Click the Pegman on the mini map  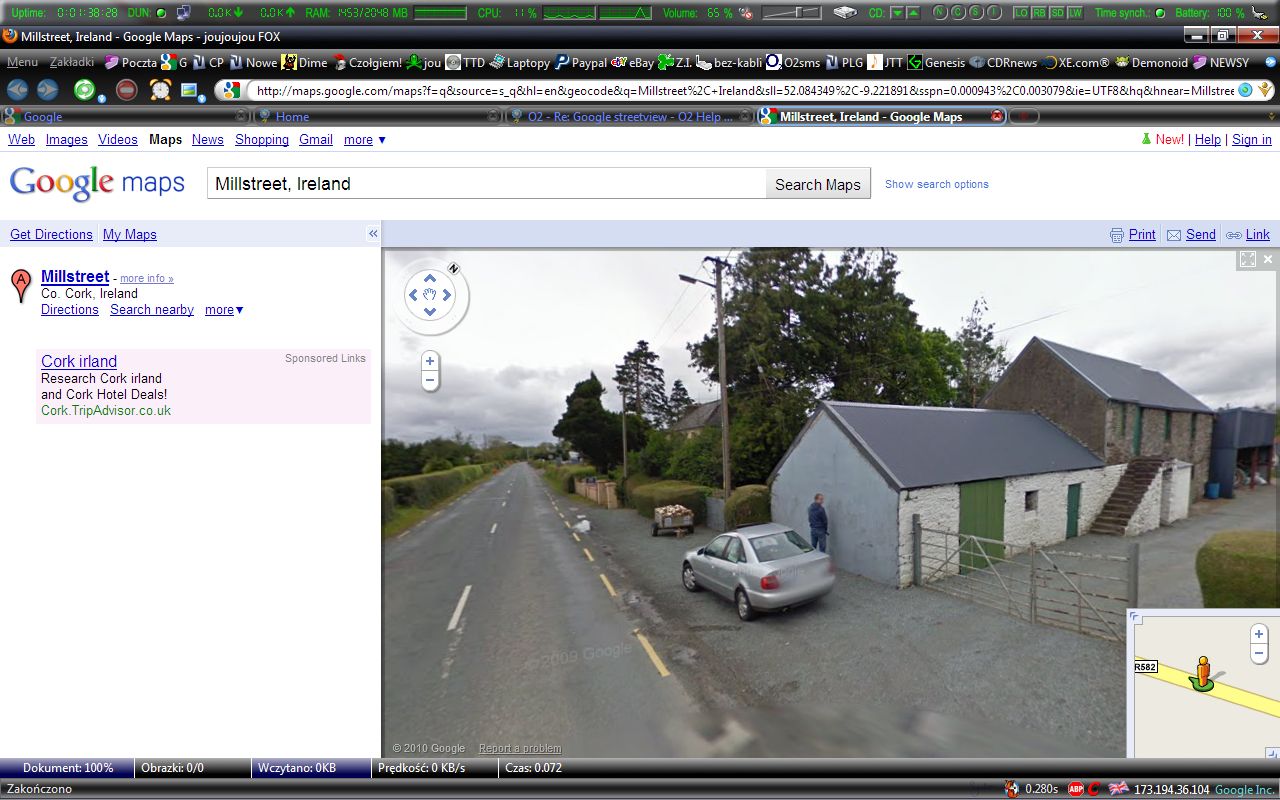pos(1203,672)
